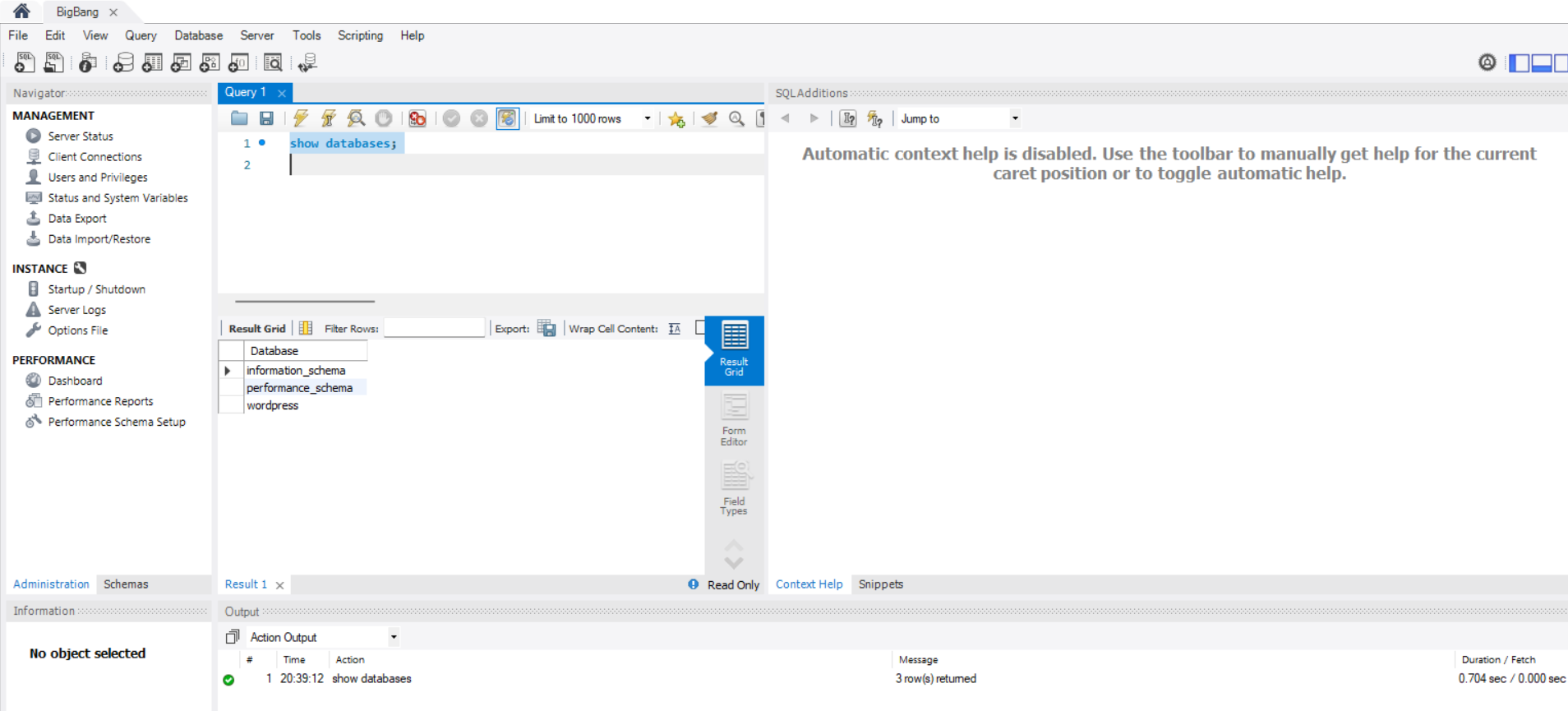The image size is (1568, 711).
Task: Open Server Status in Navigator
Action: 81,136
